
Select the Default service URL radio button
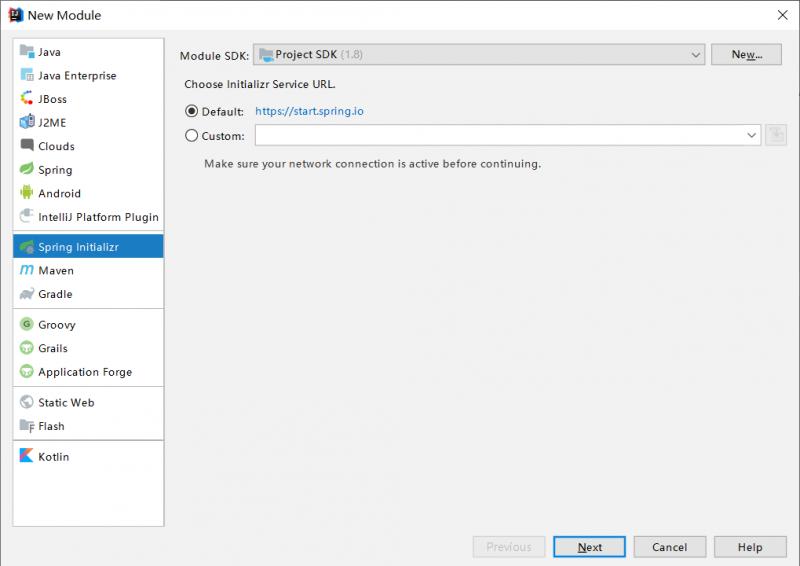pyautogui.click(x=192, y=111)
